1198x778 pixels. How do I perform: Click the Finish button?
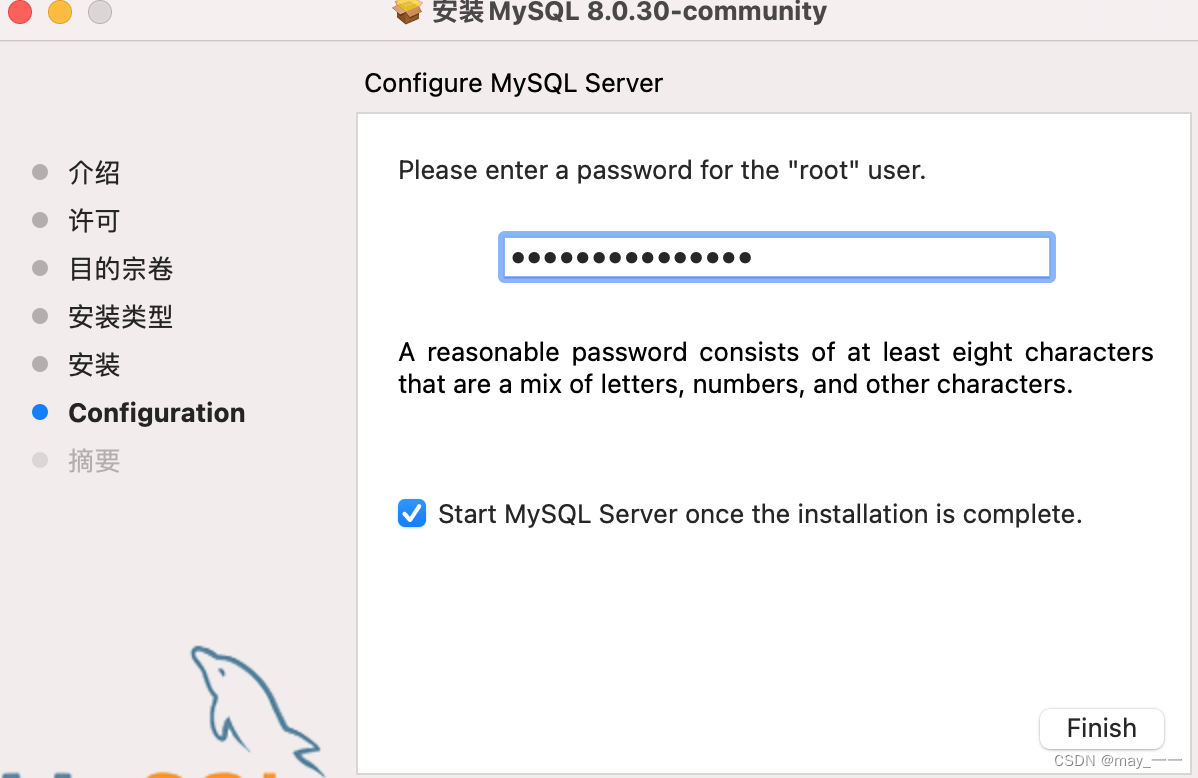(1101, 728)
